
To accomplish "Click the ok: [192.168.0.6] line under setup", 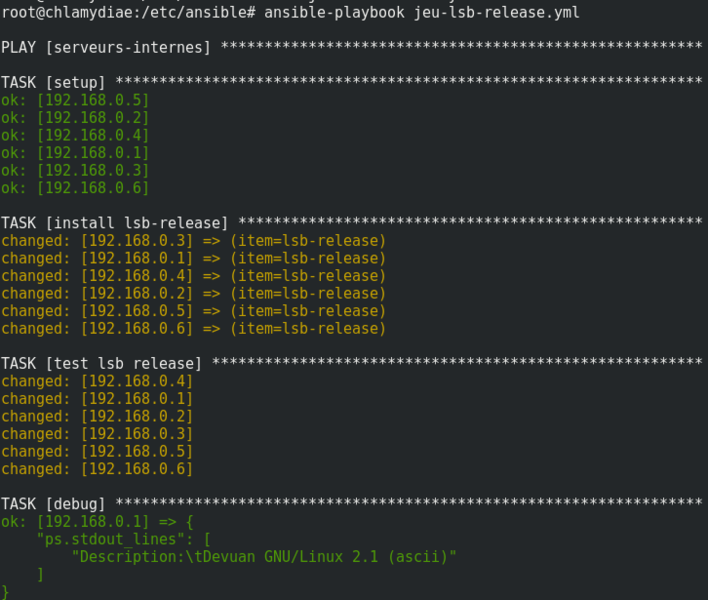I will tap(75, 188).
